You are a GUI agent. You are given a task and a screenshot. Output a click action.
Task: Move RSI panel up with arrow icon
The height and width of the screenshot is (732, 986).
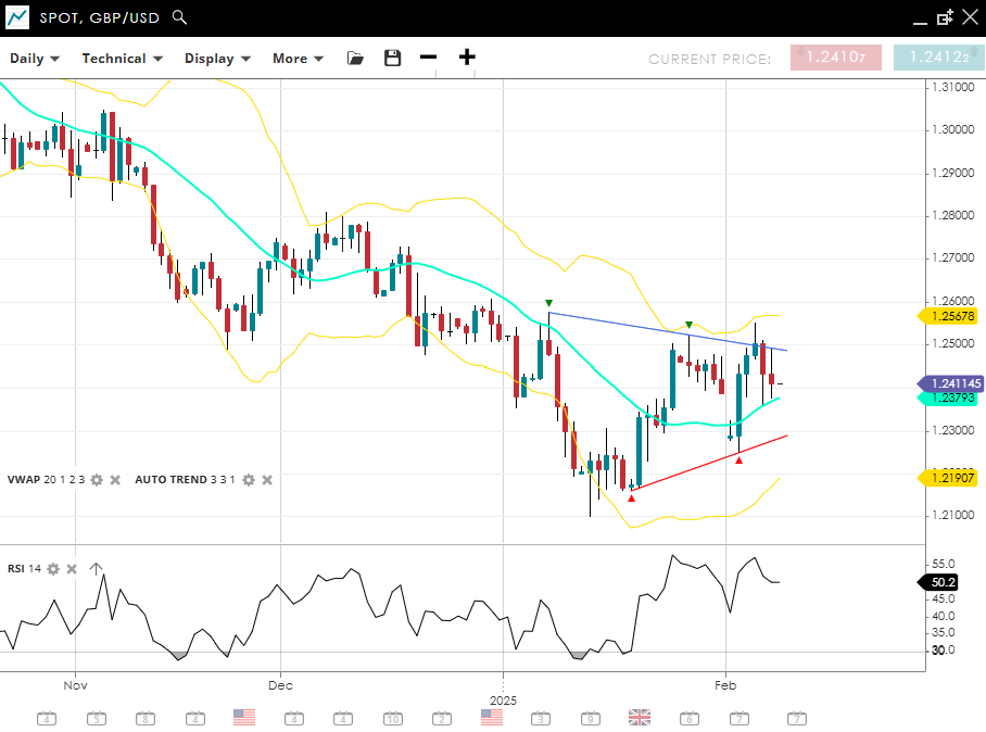tap(96, 569)
